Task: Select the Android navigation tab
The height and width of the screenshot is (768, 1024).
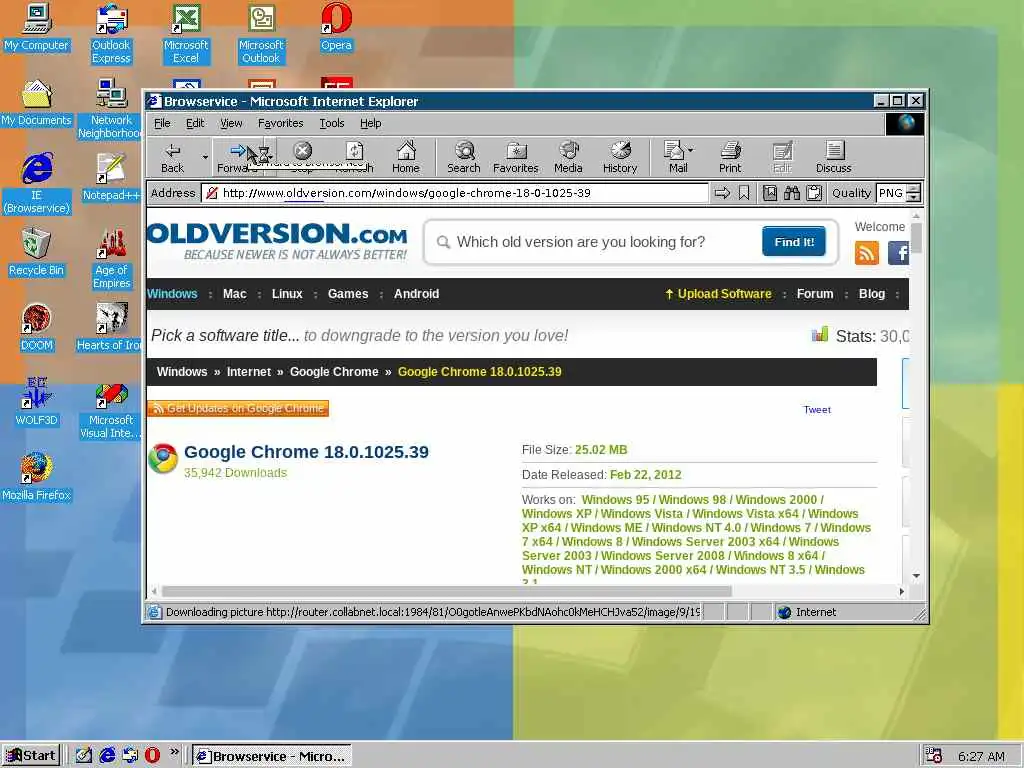Action: point(416,294)
